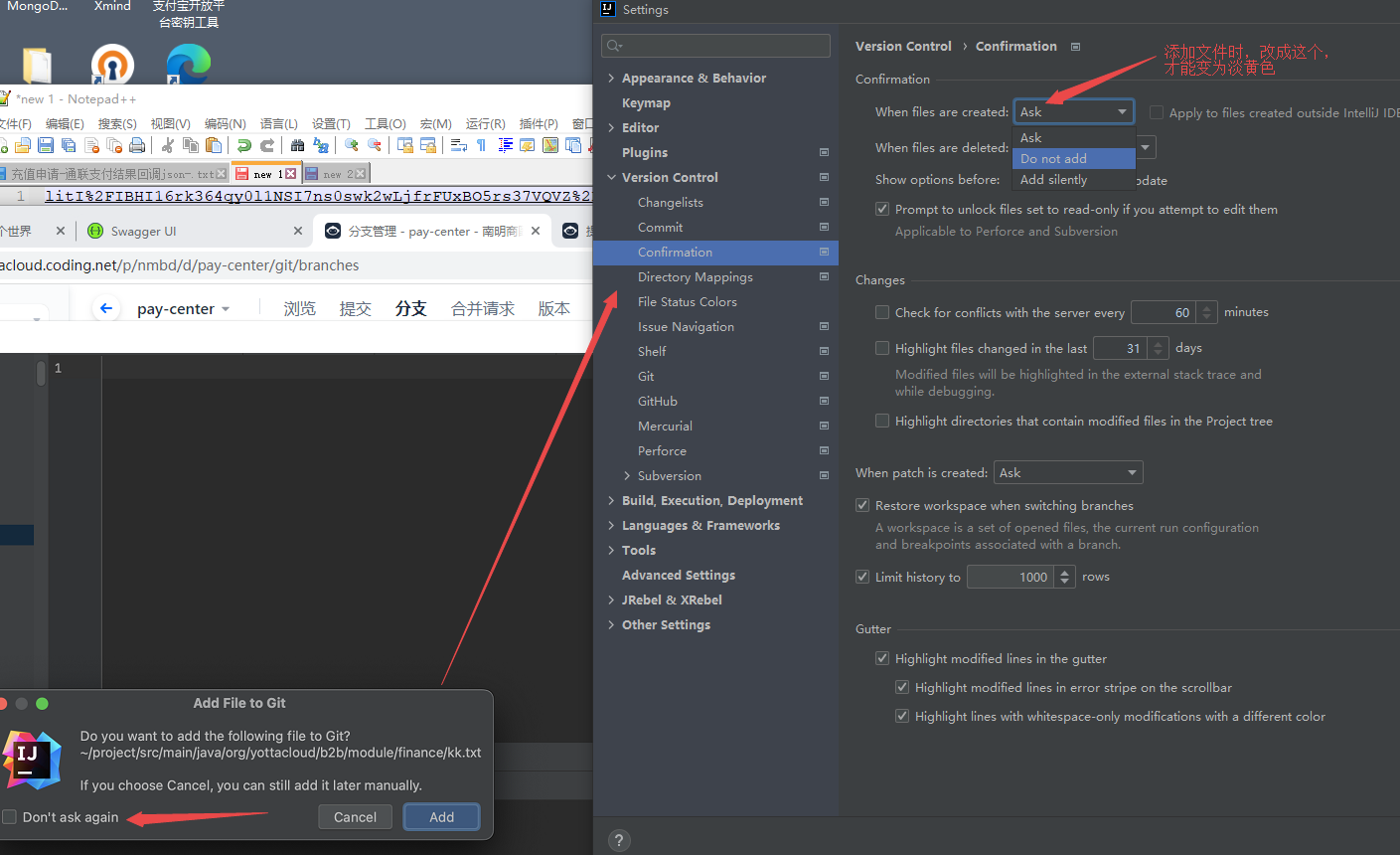Toggle Show All Characters pilcrow icon
Screen dimensions: 1400x855
click(x=481, y=146)
